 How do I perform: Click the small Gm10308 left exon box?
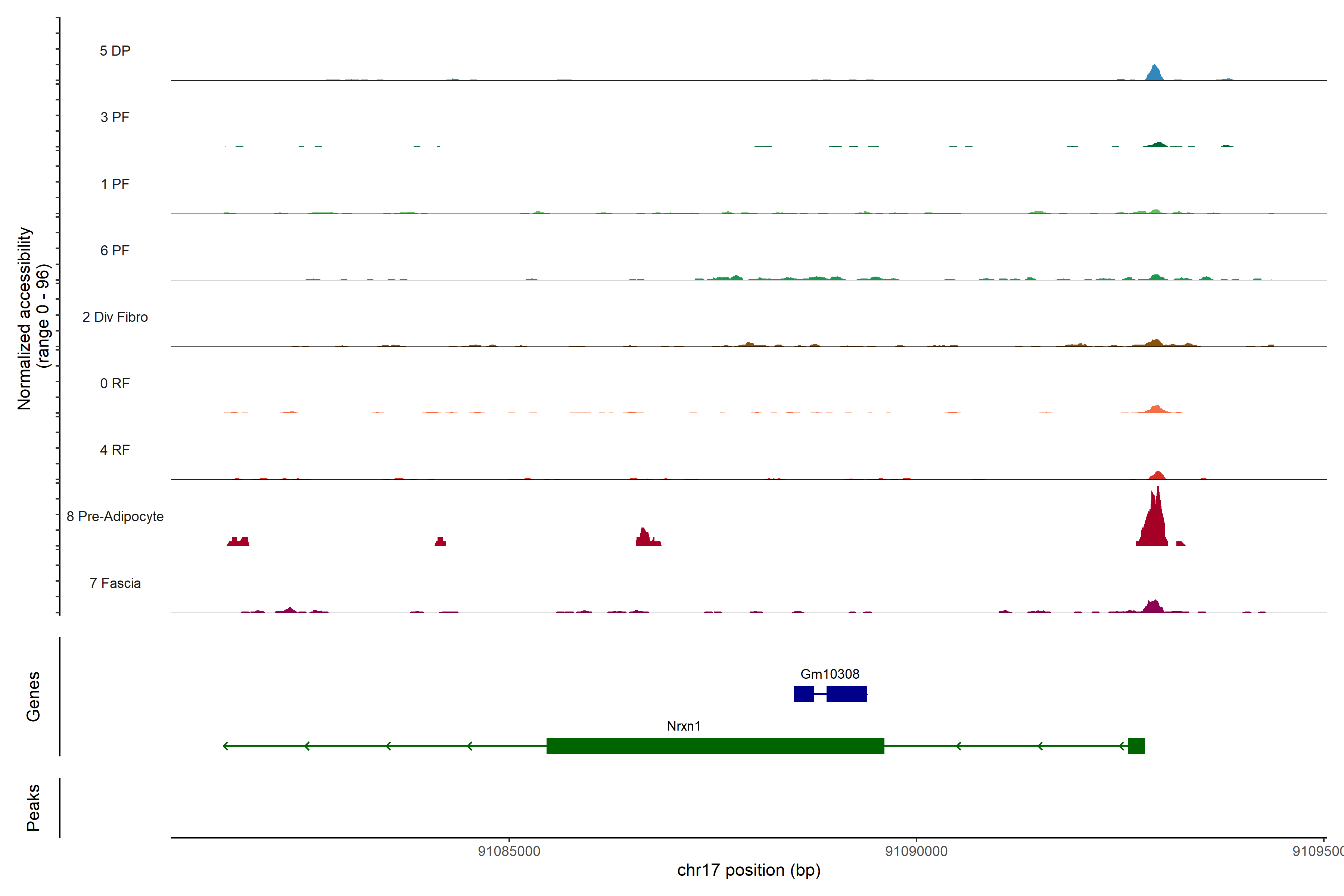(803, 694)
